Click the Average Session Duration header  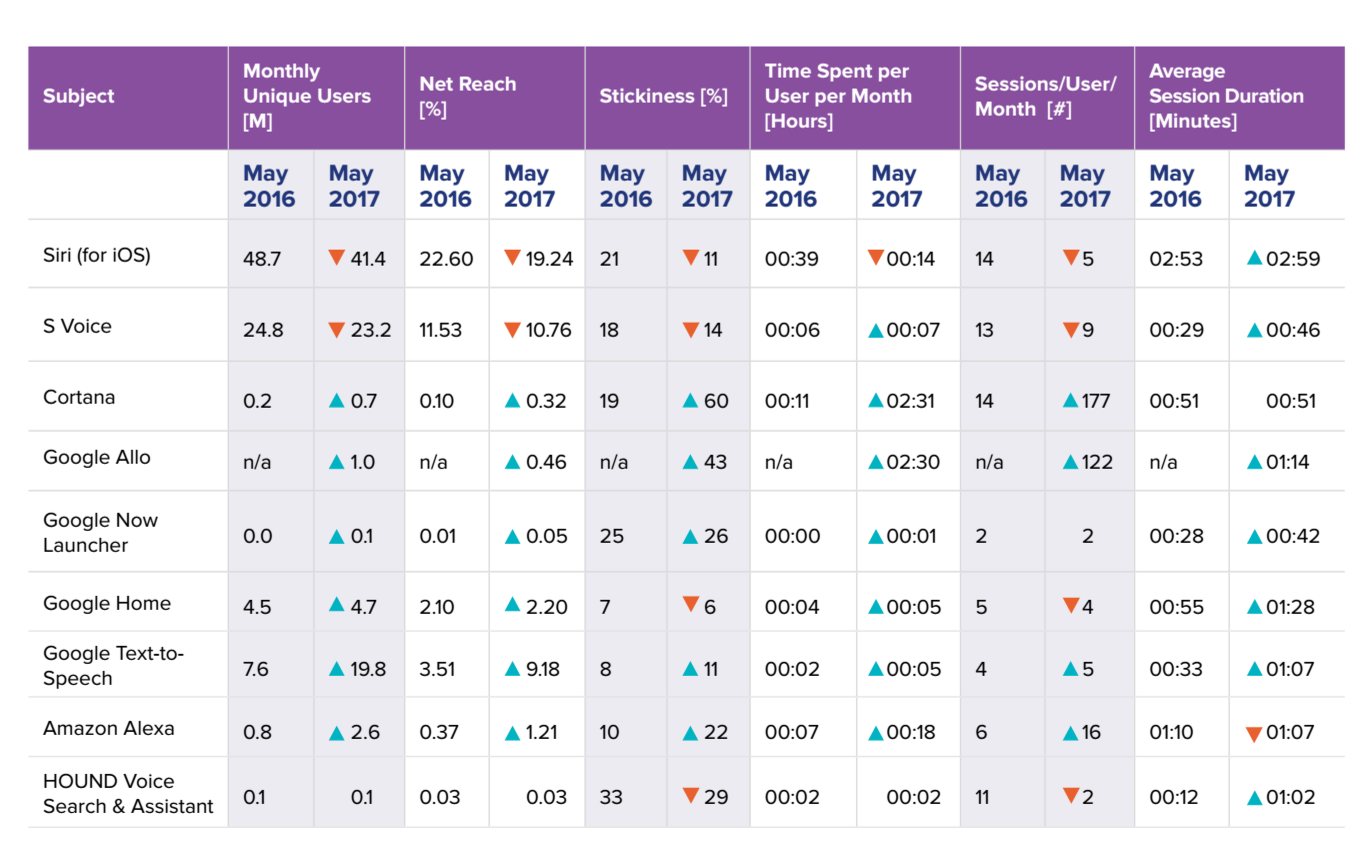pos(1226,97)
